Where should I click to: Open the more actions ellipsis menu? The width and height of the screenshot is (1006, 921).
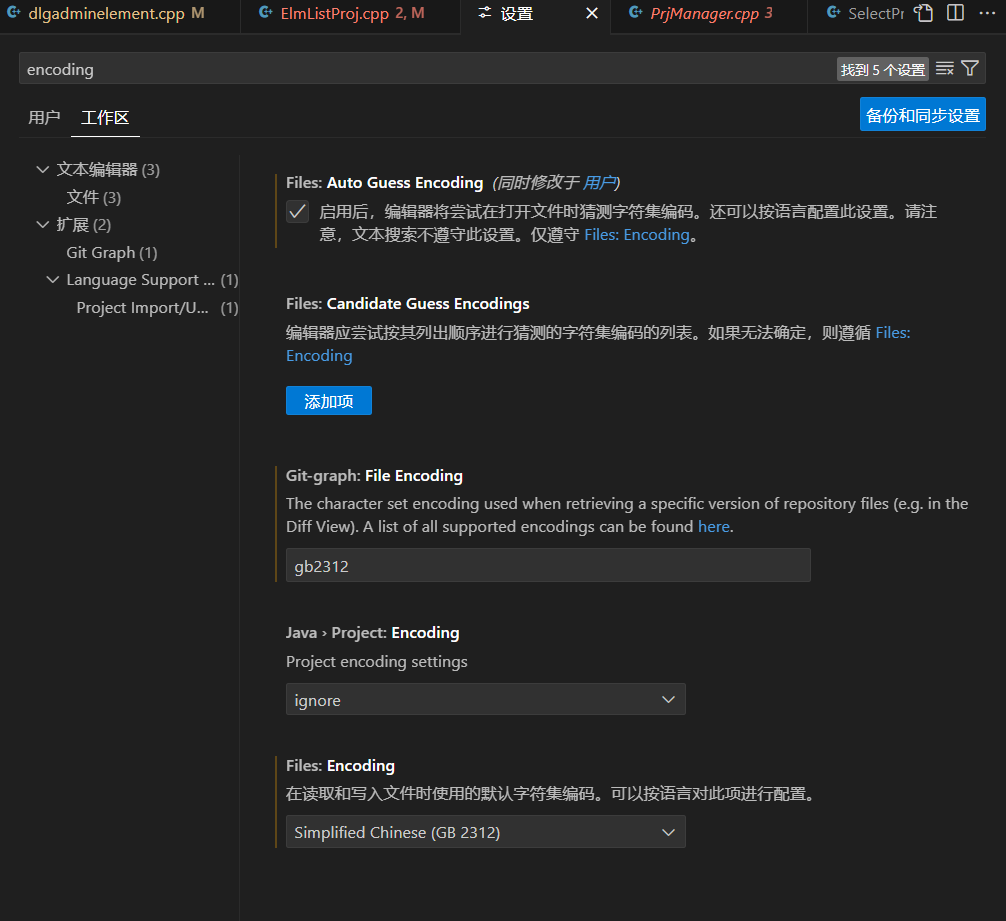tap(987, 13)
